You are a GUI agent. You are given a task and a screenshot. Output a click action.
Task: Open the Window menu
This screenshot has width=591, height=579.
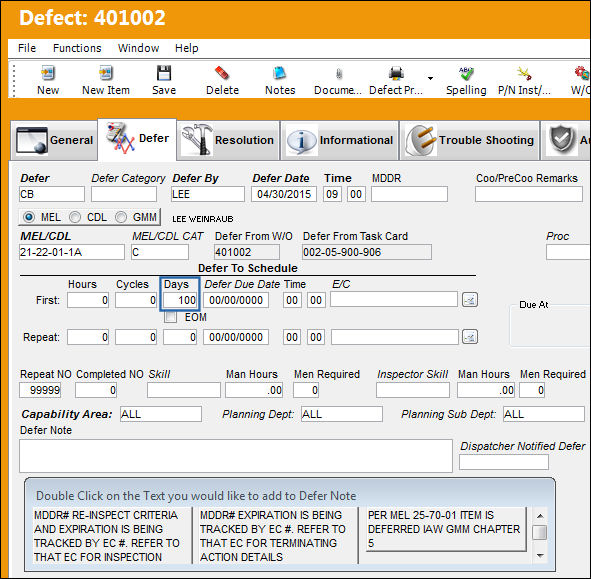pos(138,48)
